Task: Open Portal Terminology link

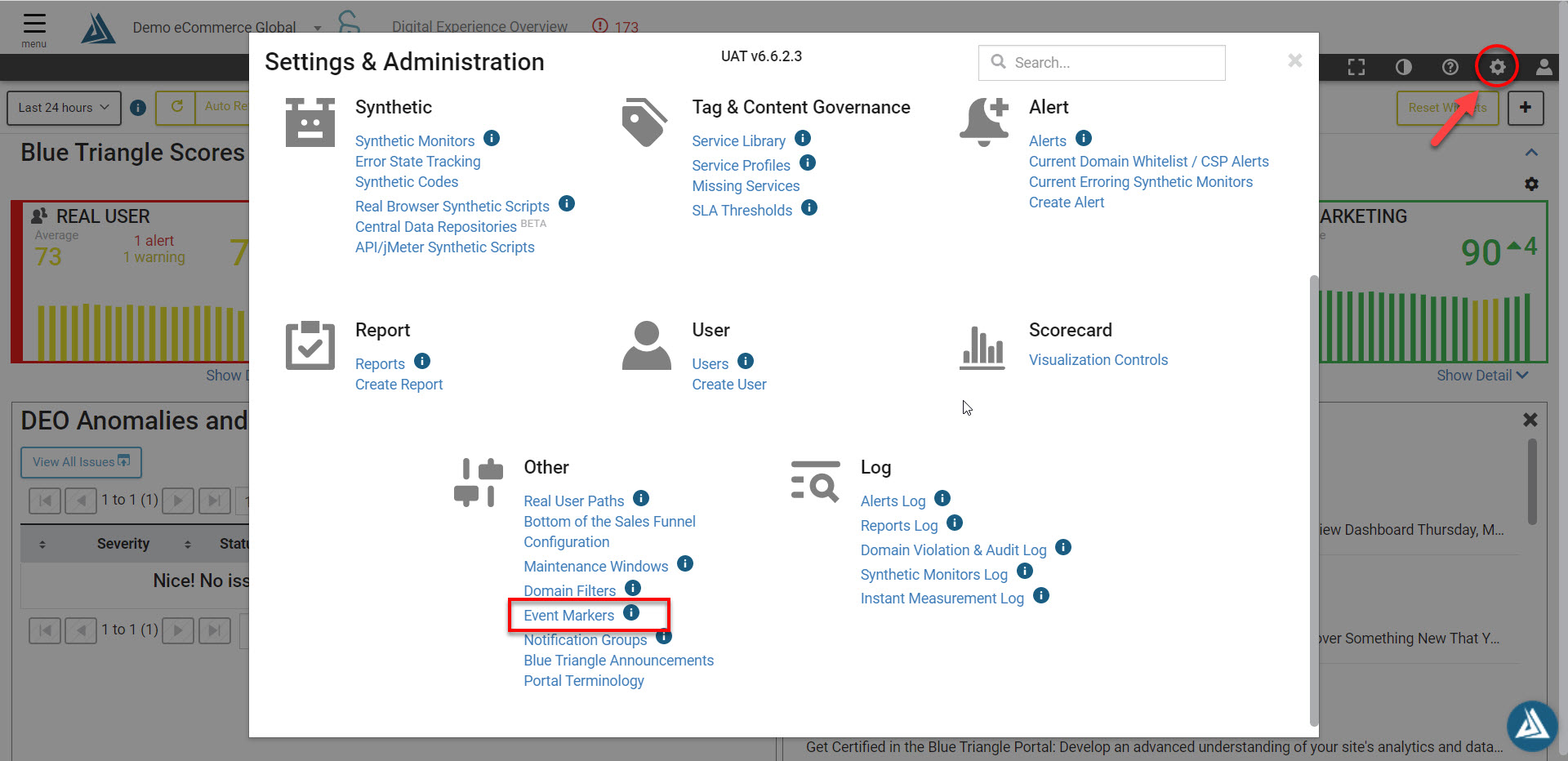Action: (584, 681)
